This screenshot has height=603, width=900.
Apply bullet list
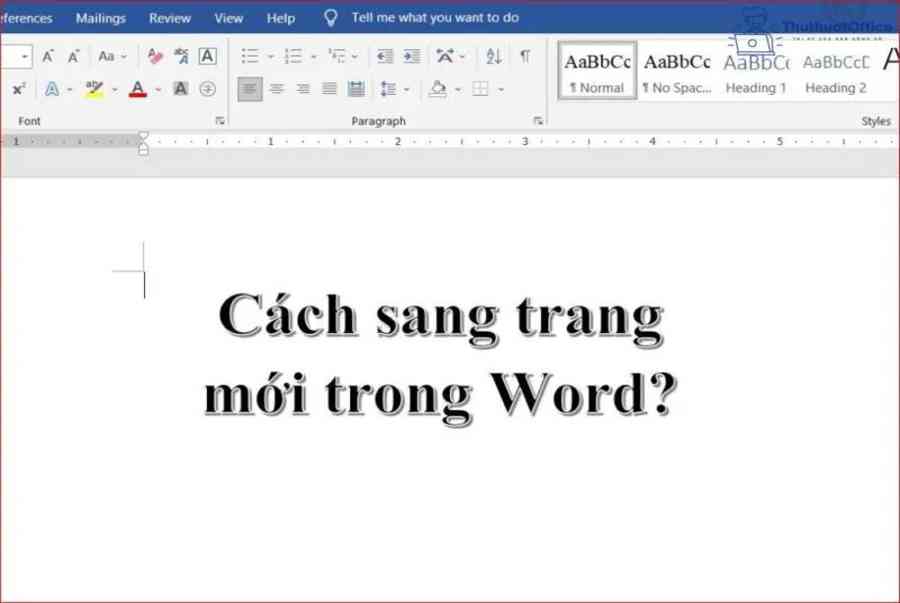(250, 56)
